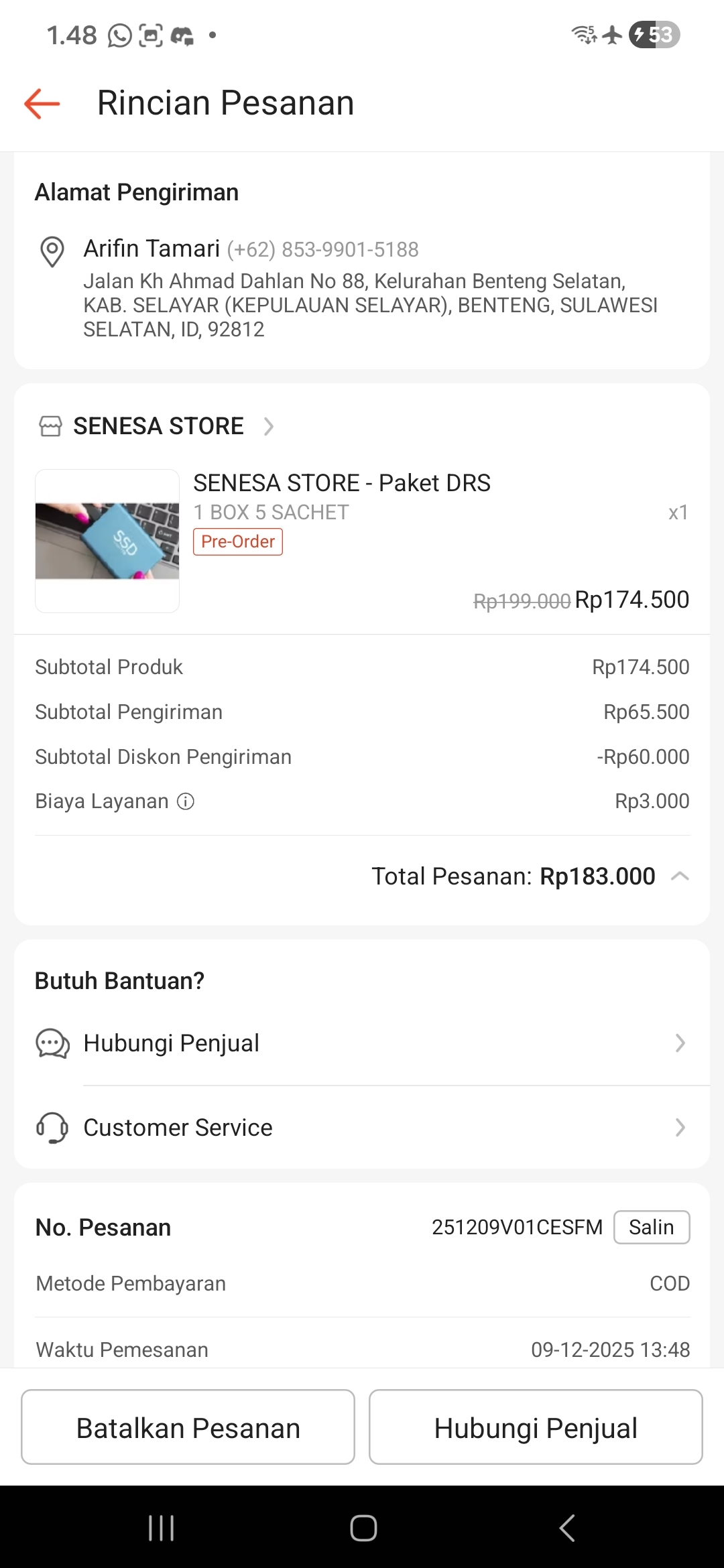The height and width of the screenshot is (1568, 724).
Task: Tap the location pin icon
Action: [x=52, y=251]
